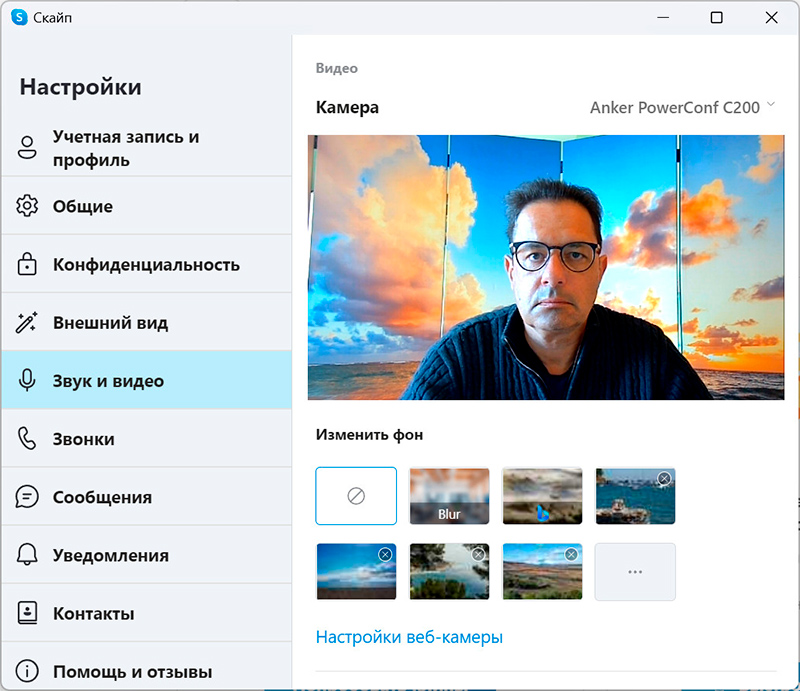Remove the harbor background image in top row
This screenshot has width=800, height=691.
click(664, 479)
